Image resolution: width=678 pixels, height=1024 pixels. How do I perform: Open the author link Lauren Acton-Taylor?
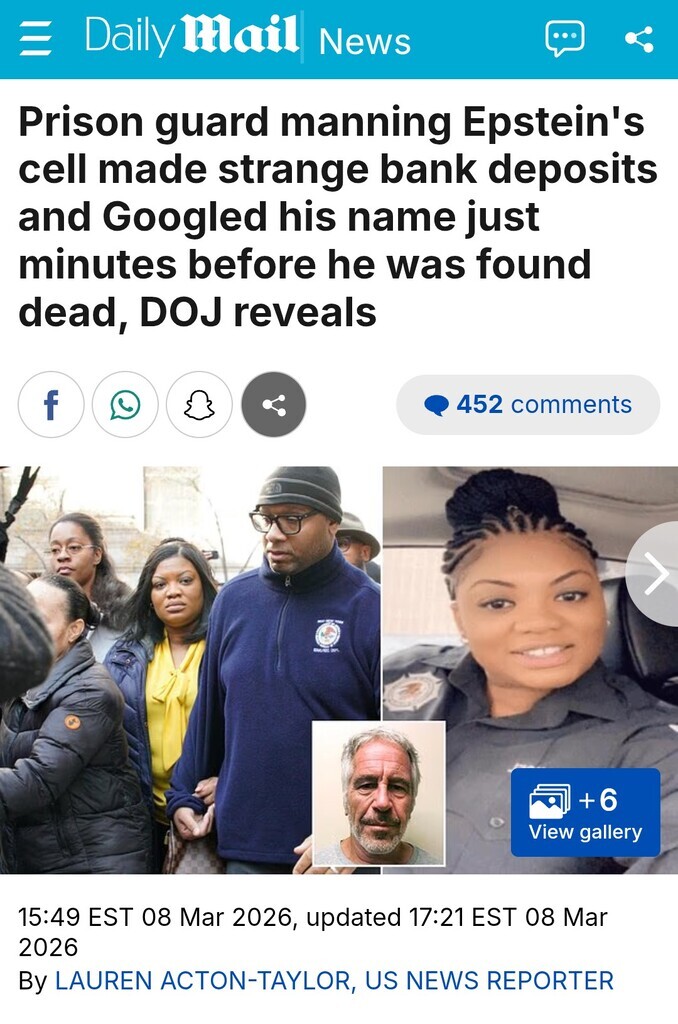coord(202,981)
